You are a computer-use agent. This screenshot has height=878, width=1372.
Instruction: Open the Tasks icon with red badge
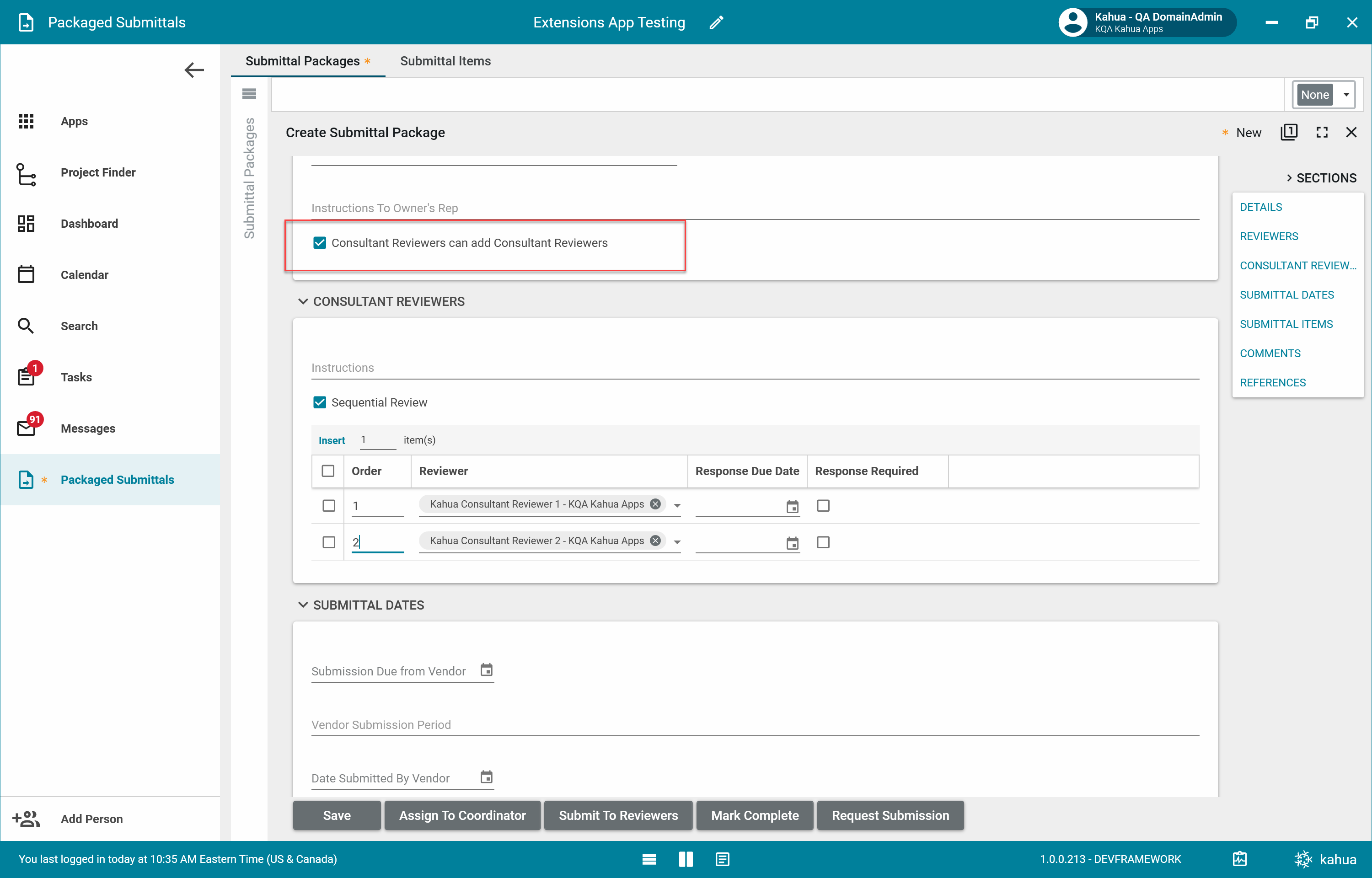click(26, 377)
